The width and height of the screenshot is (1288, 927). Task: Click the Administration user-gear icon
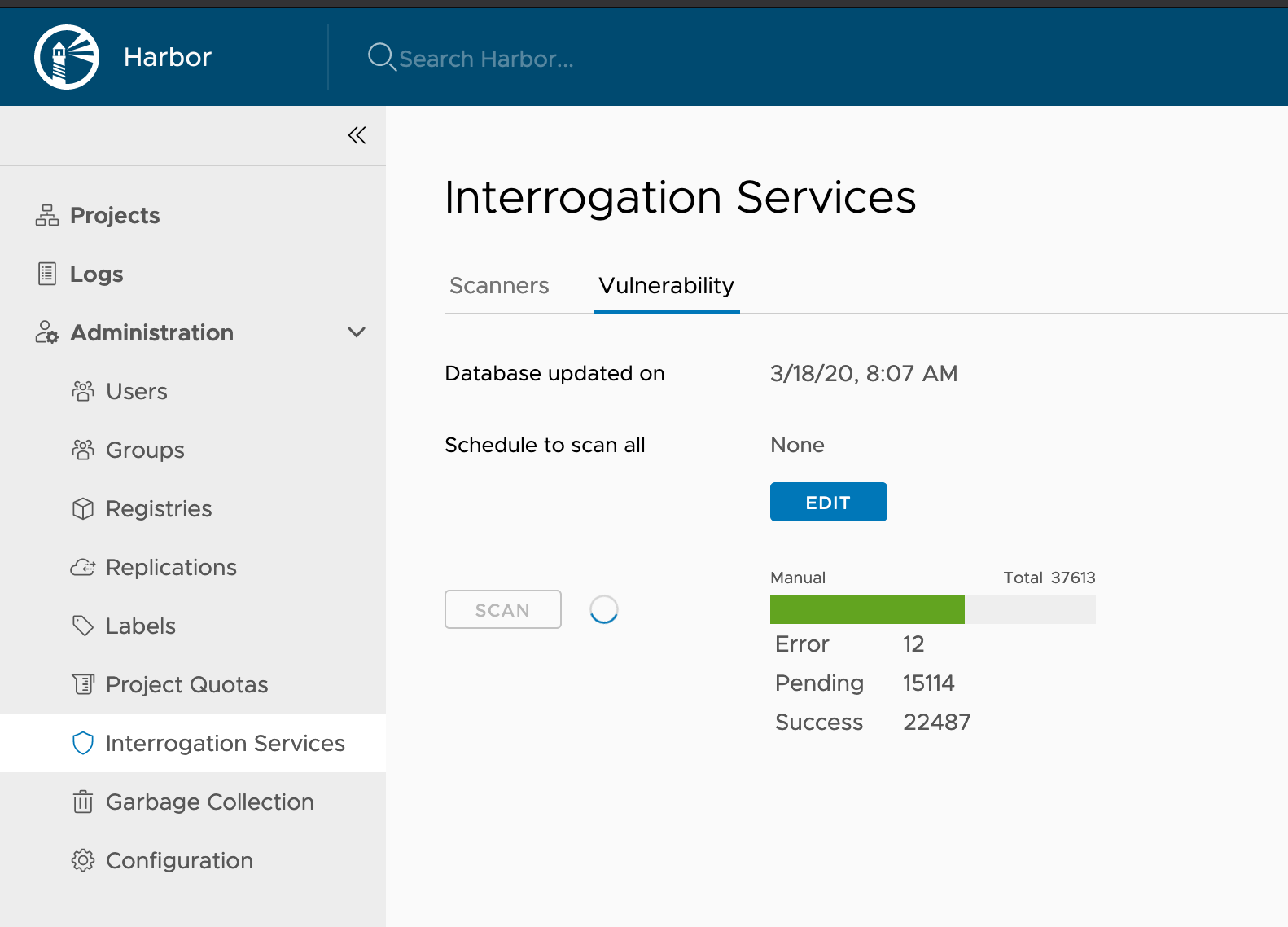(x=47, y=332)
